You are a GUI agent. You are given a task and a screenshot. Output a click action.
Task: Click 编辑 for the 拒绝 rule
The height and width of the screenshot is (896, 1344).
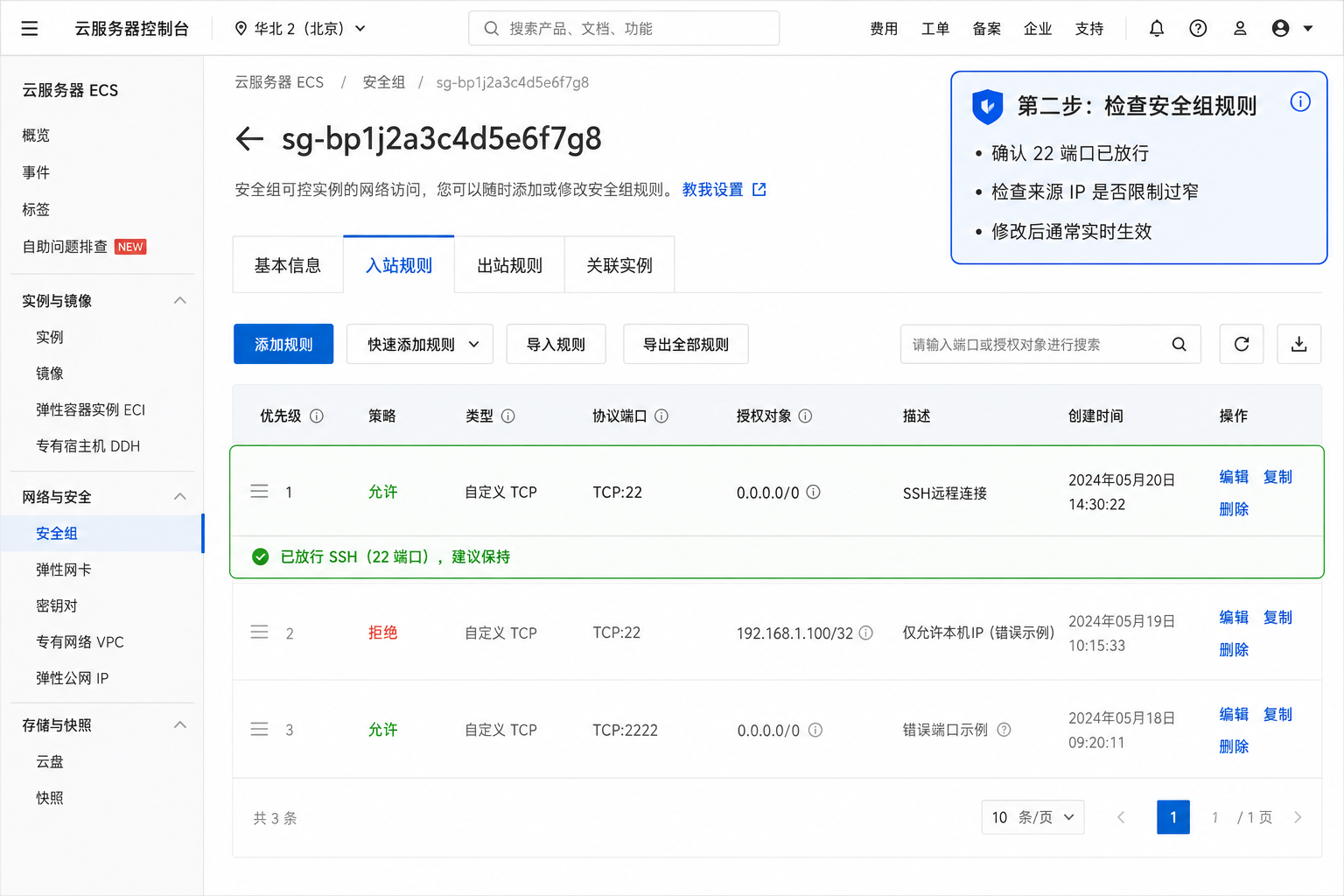tap(1234, 617)
